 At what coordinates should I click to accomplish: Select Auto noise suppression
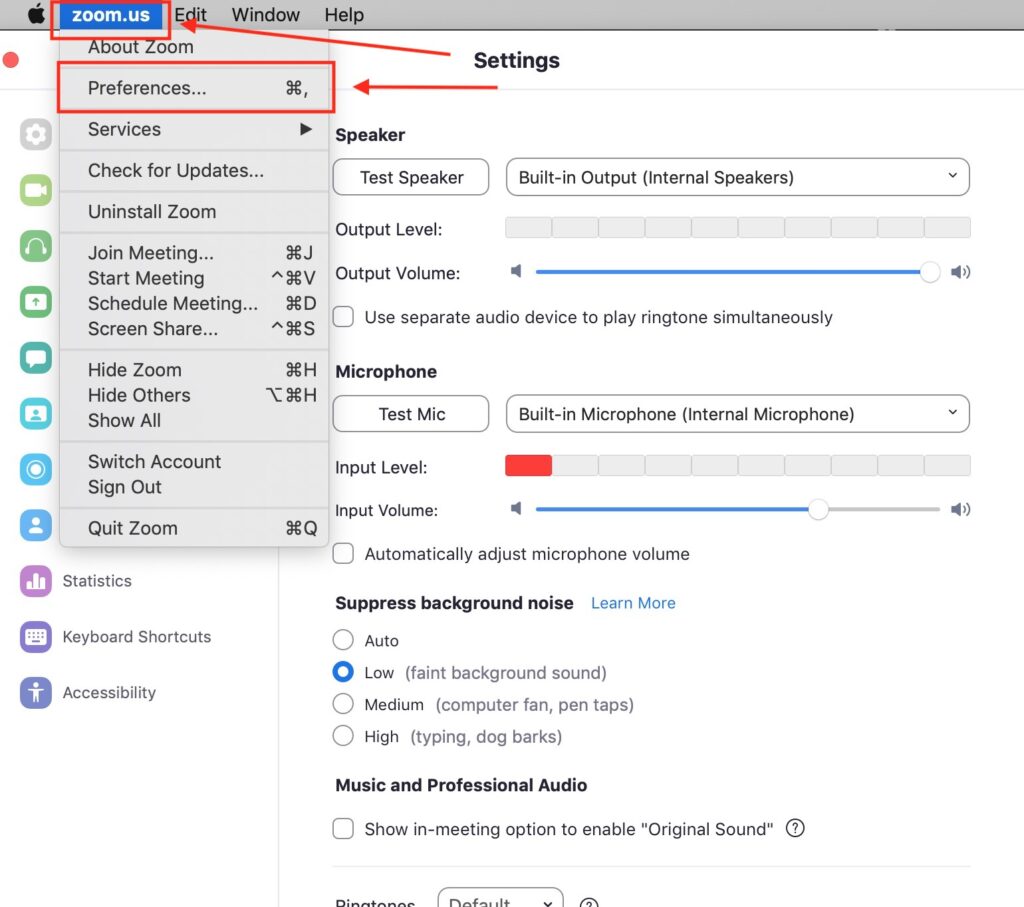(344, 639)
